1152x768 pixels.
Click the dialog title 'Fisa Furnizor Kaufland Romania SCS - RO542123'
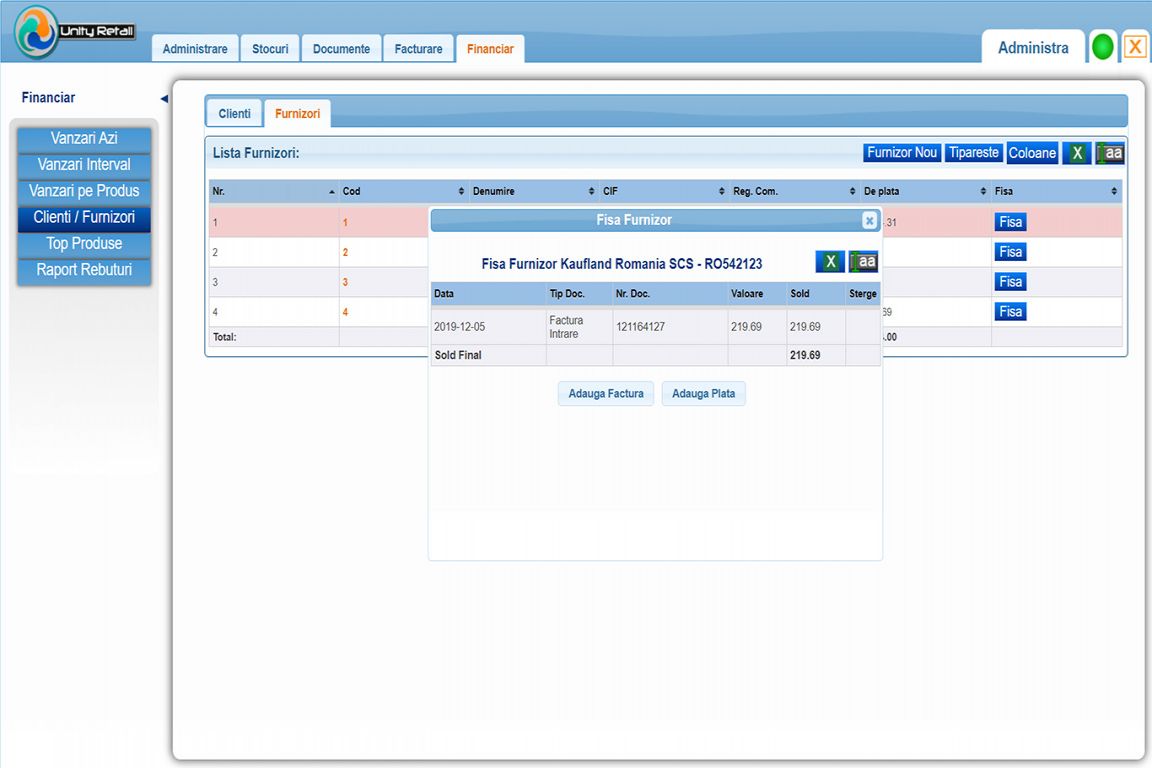(622, 264)
